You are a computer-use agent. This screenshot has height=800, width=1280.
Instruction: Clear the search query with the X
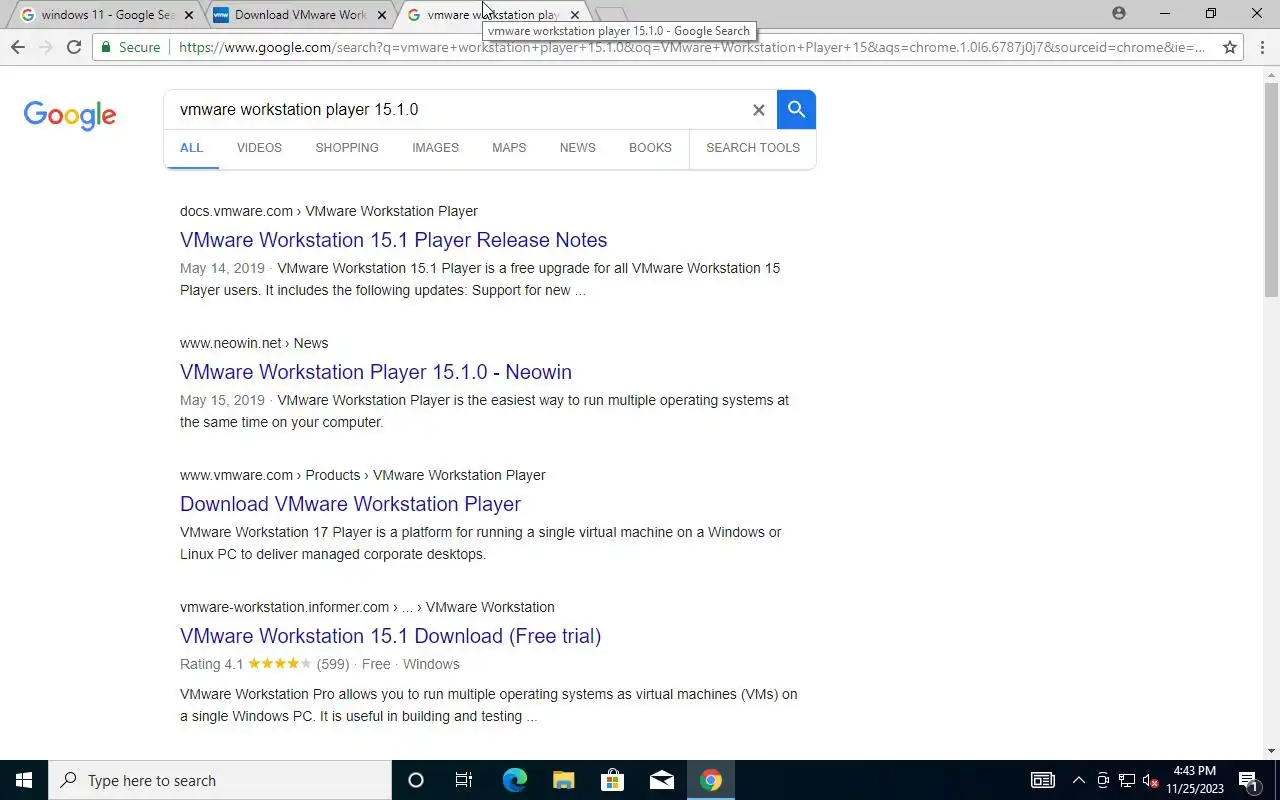(x=758, y=110)
